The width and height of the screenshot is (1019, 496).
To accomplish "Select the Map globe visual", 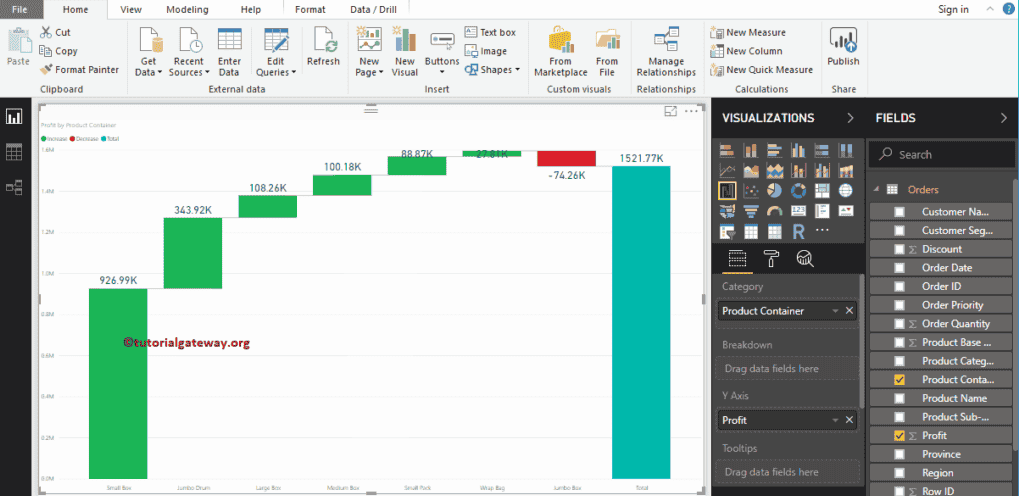I will pos(845,190).
